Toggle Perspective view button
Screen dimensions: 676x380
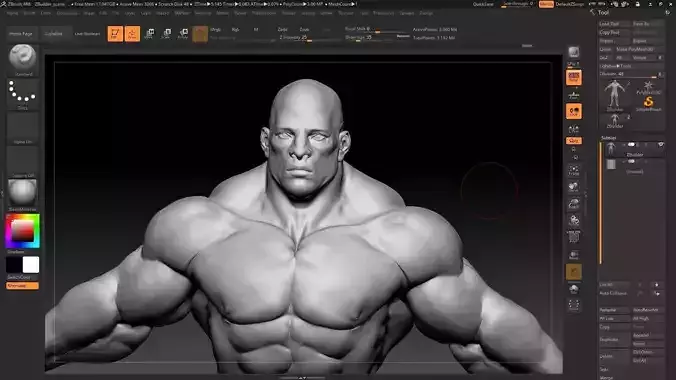pos(574,78)
